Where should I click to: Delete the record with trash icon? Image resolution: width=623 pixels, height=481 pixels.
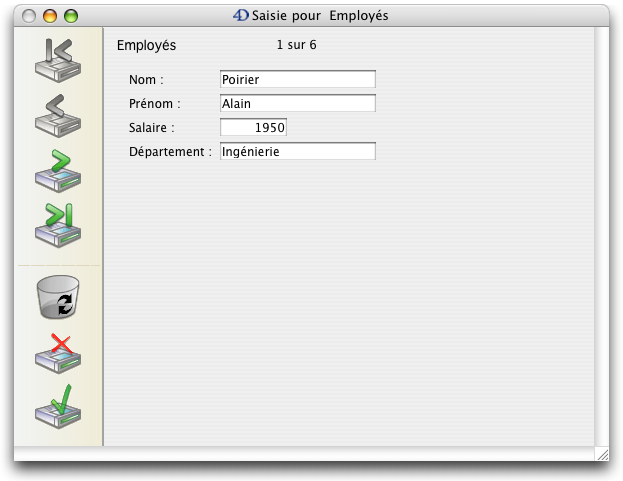point(58,297)
